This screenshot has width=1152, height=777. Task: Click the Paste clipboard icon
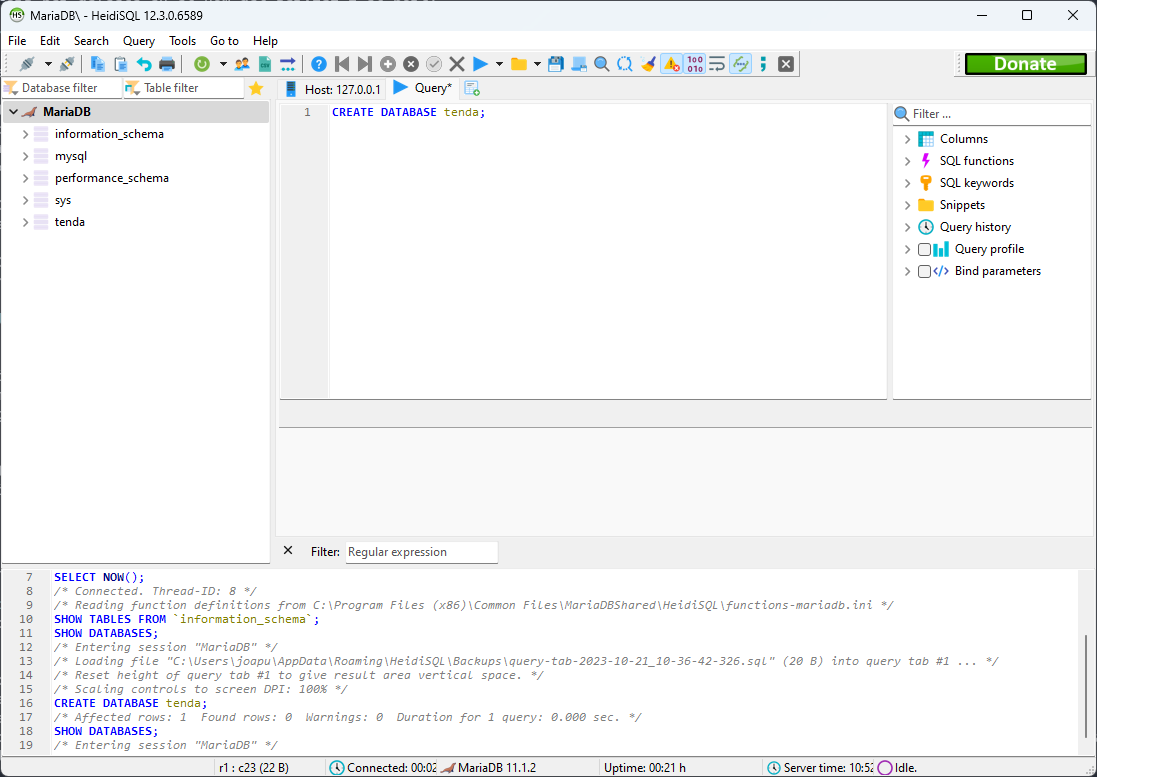pyautogui.click(x=120, y=64)
